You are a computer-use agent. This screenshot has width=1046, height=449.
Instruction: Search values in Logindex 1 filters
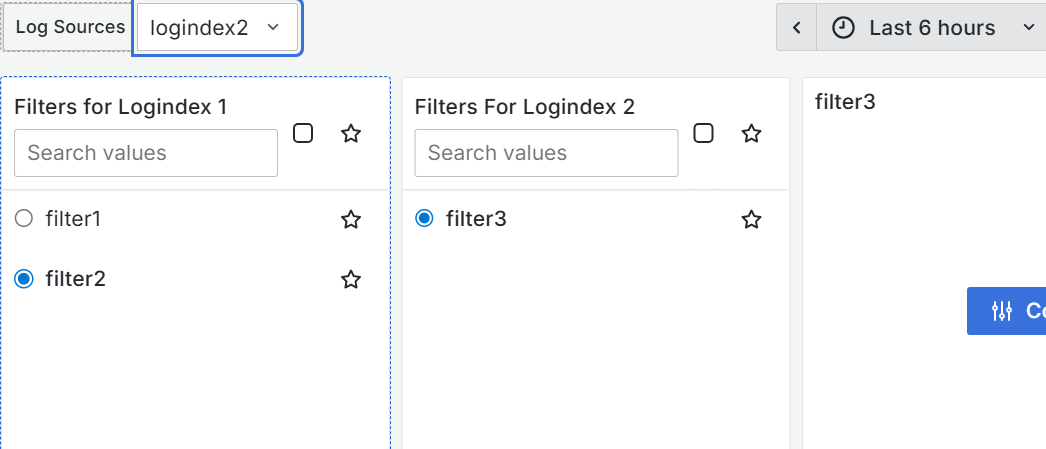[x=146, y=153]
